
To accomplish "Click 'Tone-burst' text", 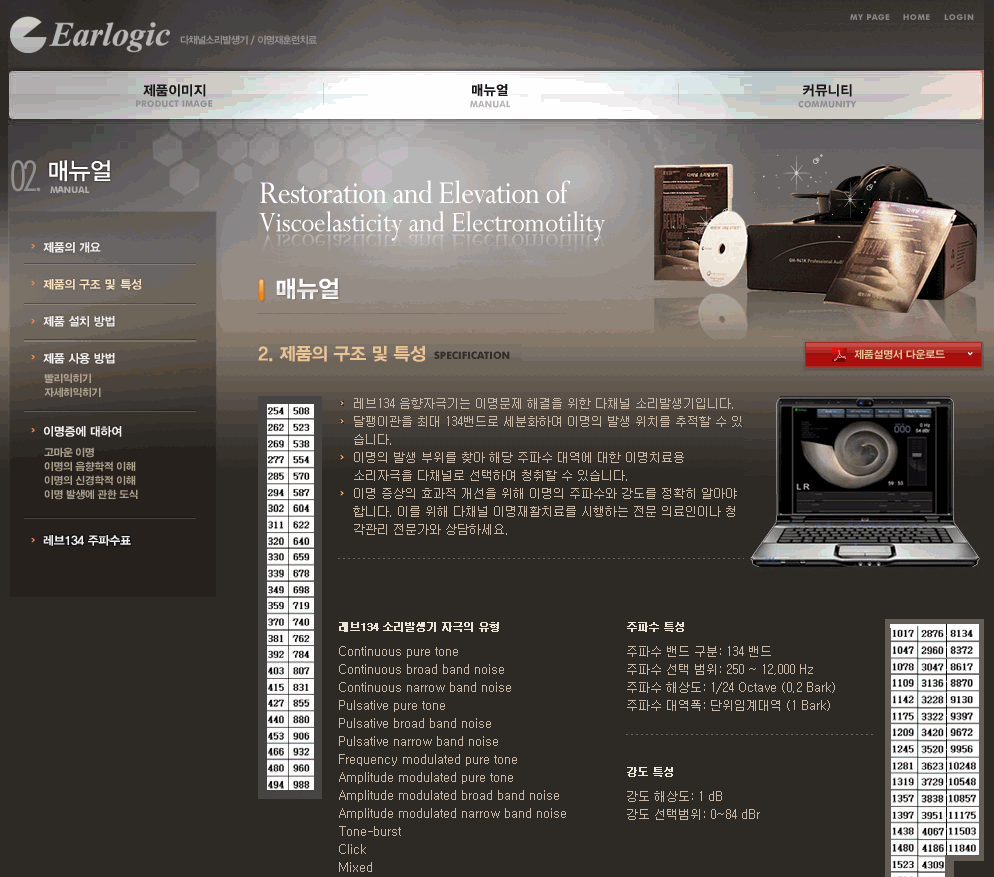I will 370,831.
